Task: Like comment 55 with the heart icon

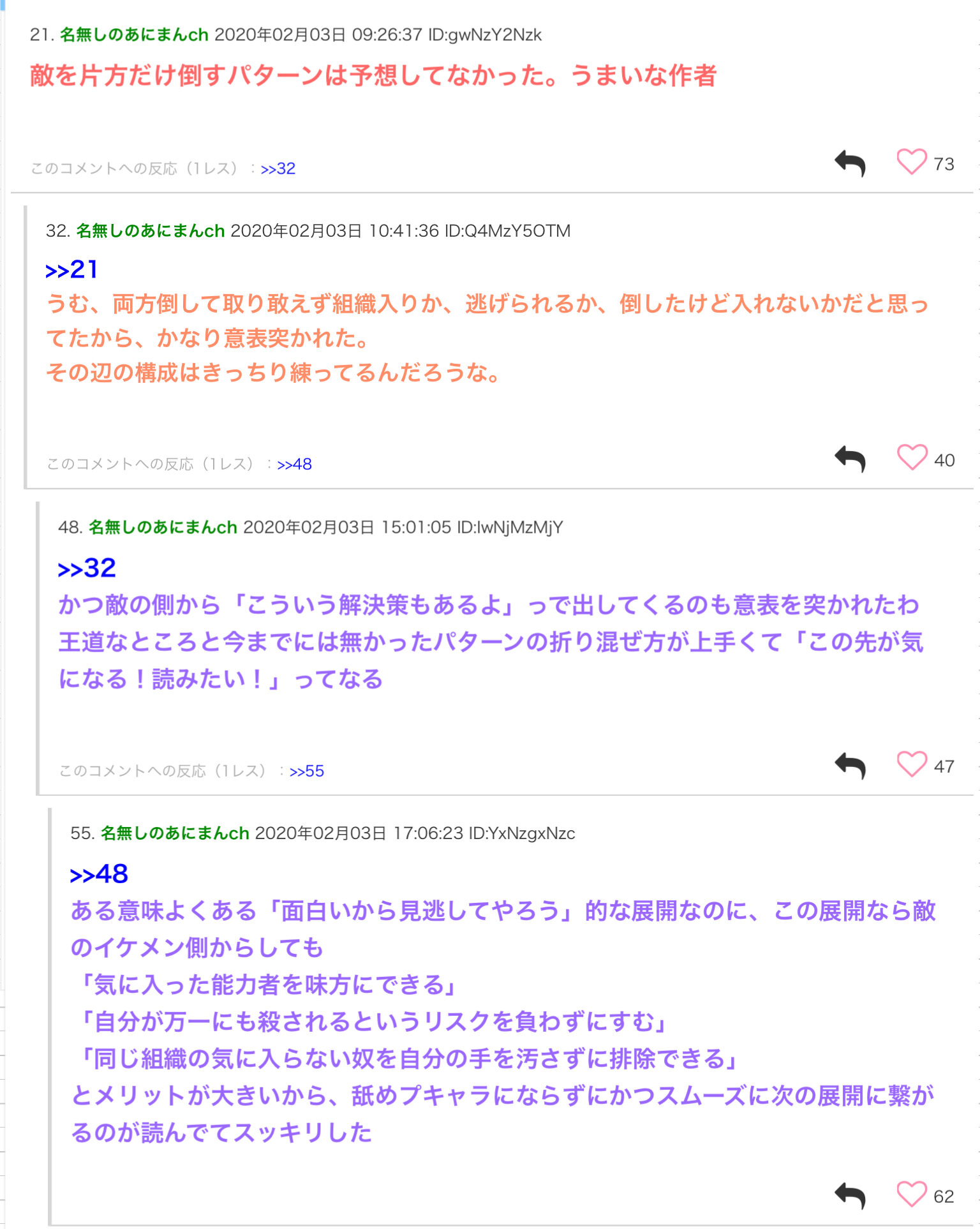Action: pos(912,1194)
